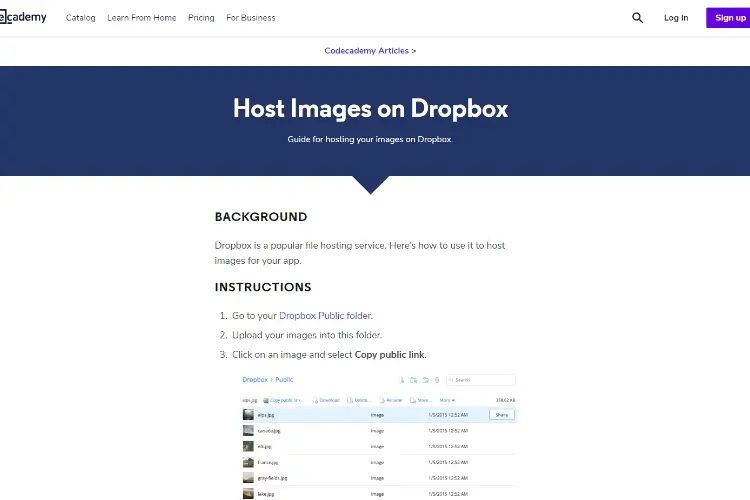The width and height of the screenshot is (750, 500).
Task: Click the Download action
Action: [x=326, y=400]
